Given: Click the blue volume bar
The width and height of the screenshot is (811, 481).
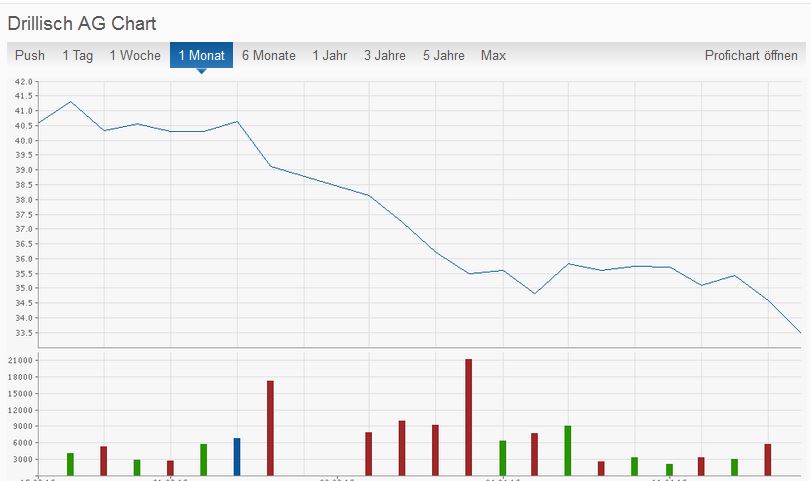Looking at the screenshot, I should point(237,457).
